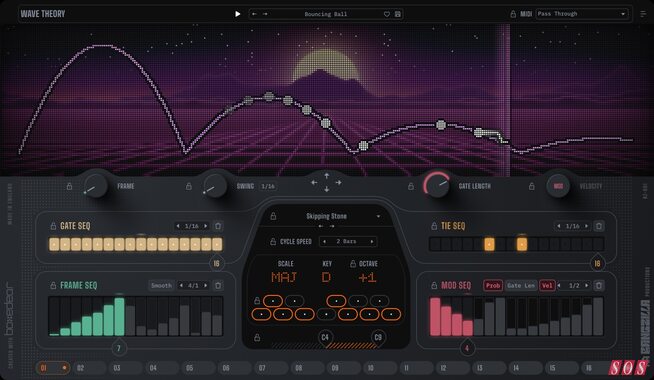The width and height of the screenshot is (654, 380).
Task: Toggle the keyboard notes lock icon
Action: [257, 300]
